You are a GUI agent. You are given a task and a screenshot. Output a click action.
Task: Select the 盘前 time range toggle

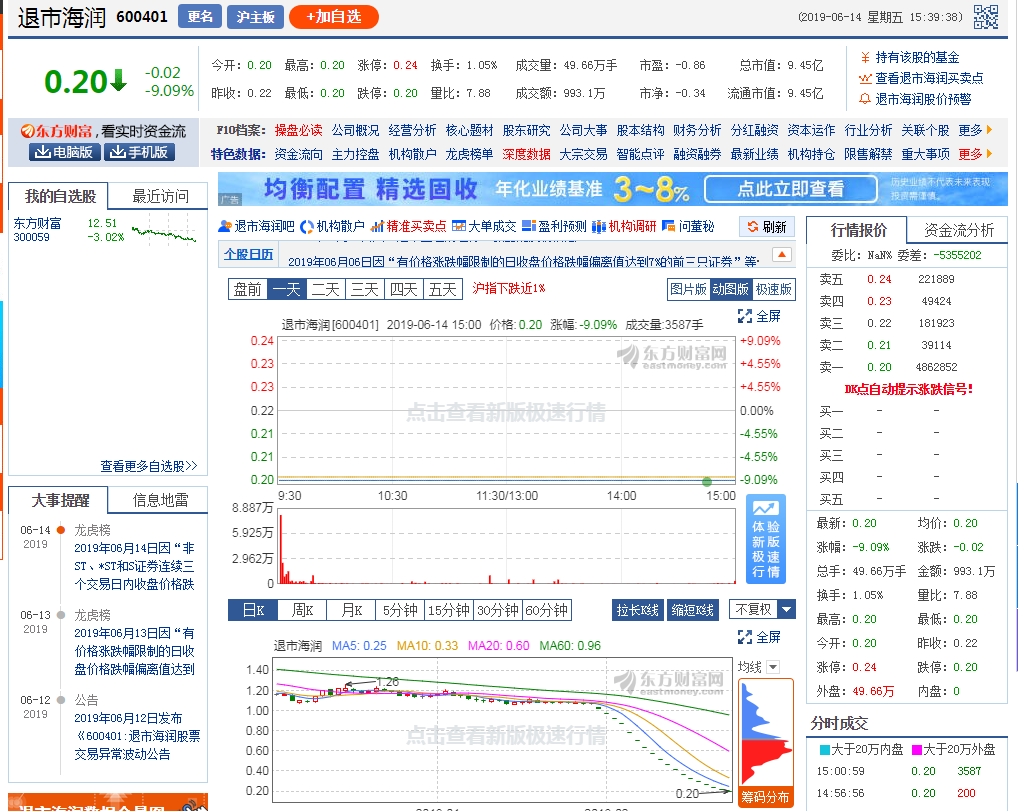click(248, 290)
